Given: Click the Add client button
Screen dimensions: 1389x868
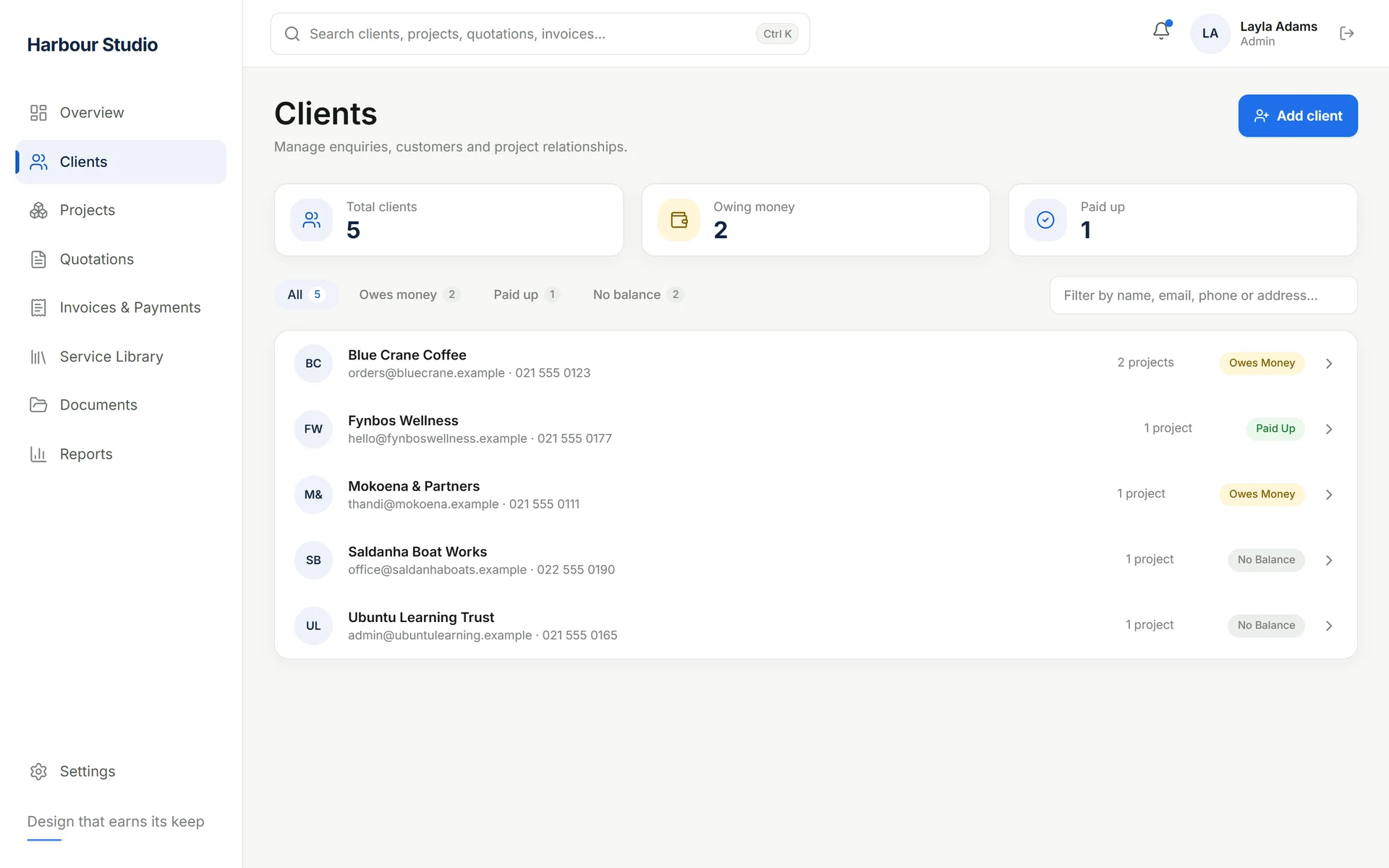Looking at the screenshot, I should click(1298, 116).
